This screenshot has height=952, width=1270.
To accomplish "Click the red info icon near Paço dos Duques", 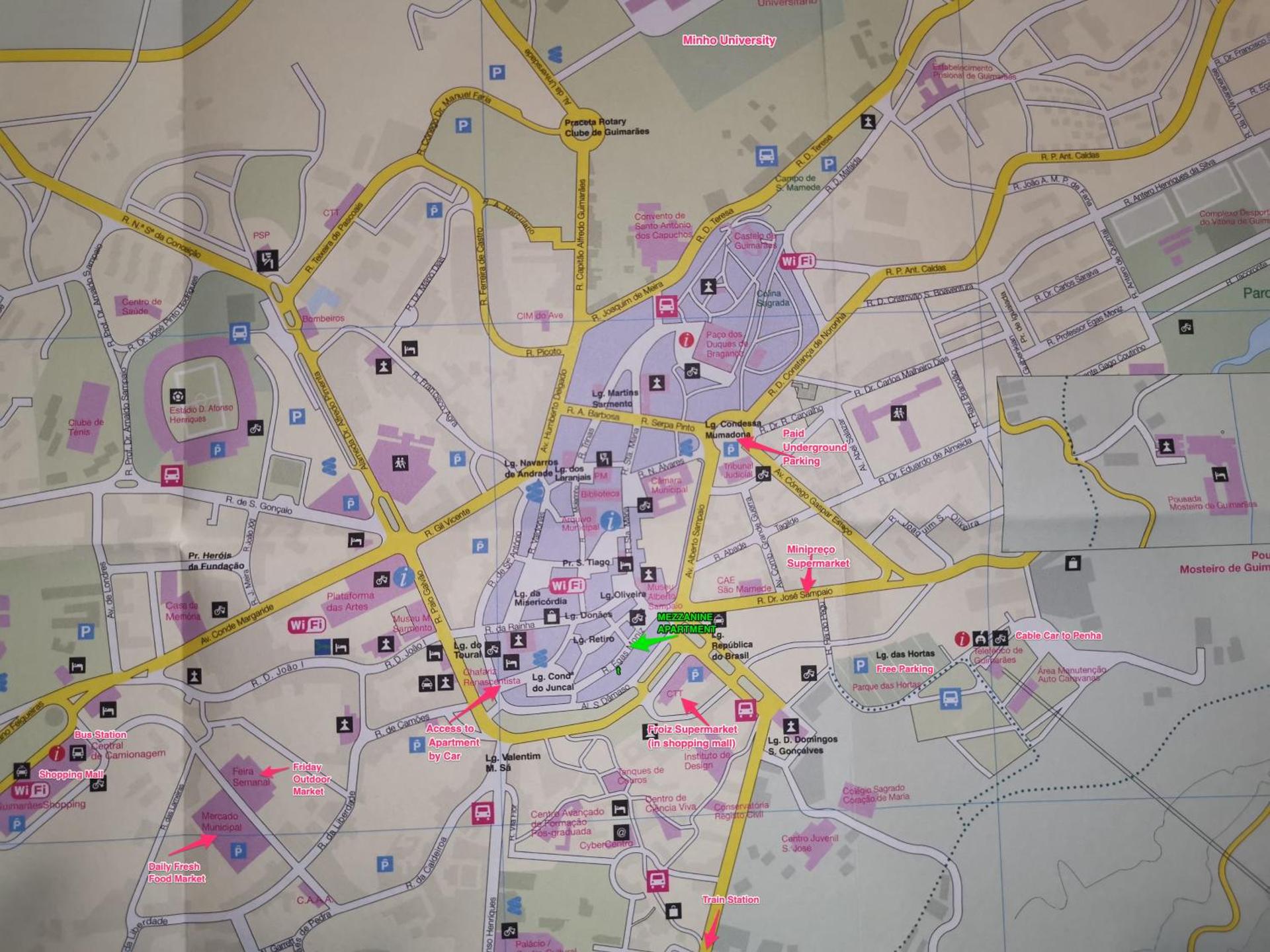I will click(687, 340).
